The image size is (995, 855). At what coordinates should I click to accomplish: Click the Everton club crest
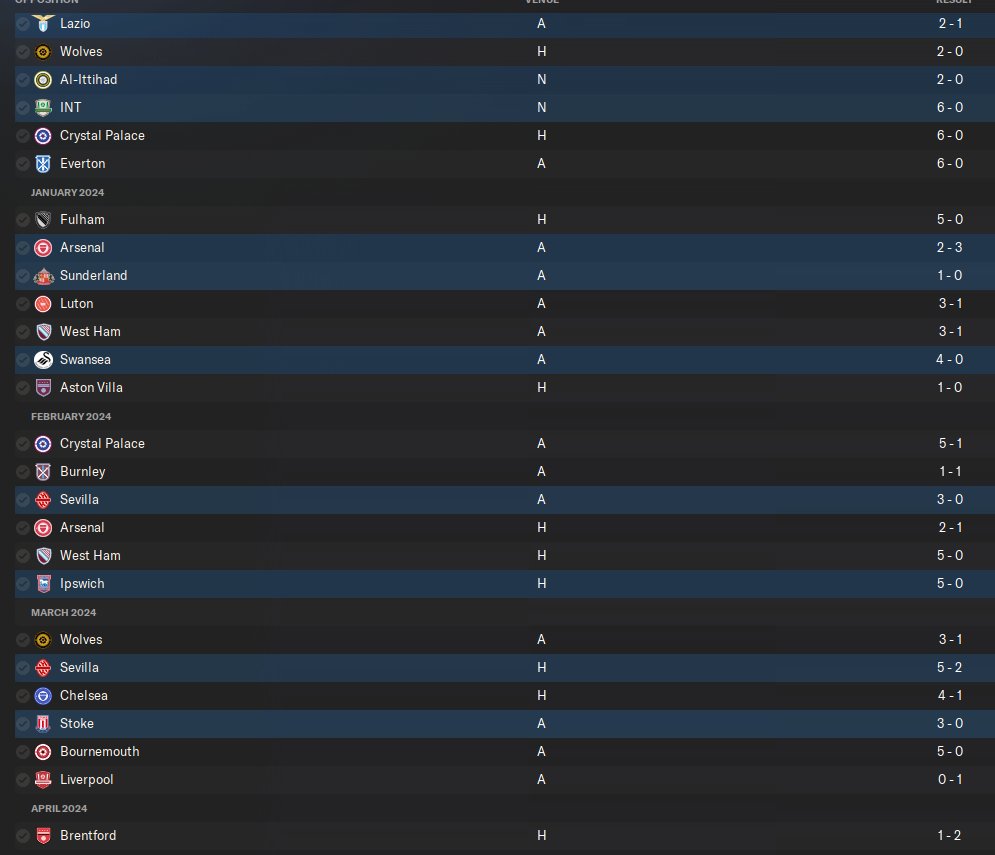click(43, 164)
